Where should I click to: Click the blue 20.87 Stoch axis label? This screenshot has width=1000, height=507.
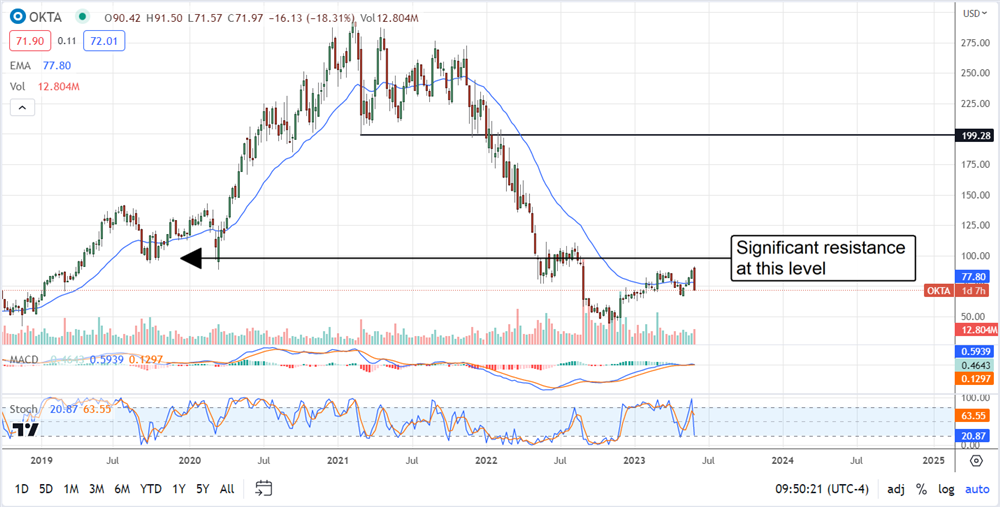pyautogui.click(x=975, y=434)
